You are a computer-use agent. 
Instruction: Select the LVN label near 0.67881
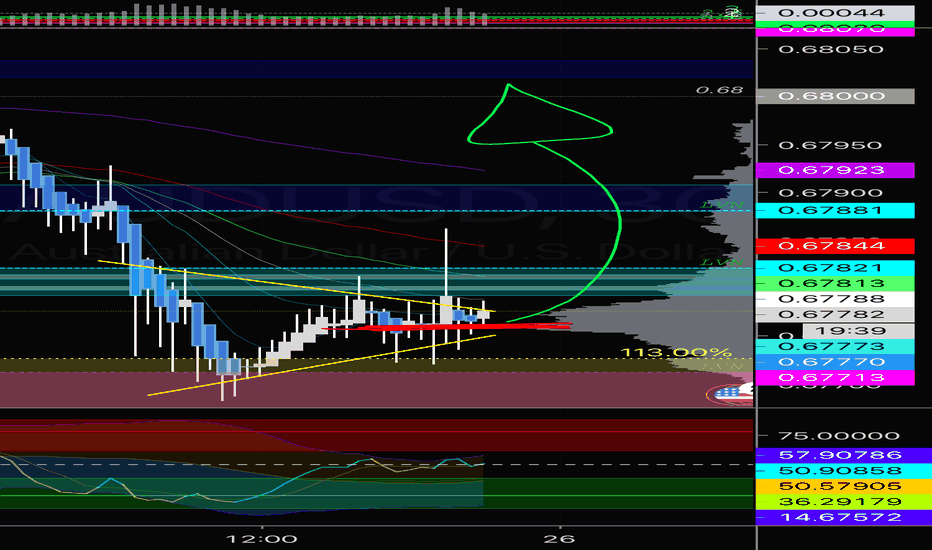coord(722,205)
